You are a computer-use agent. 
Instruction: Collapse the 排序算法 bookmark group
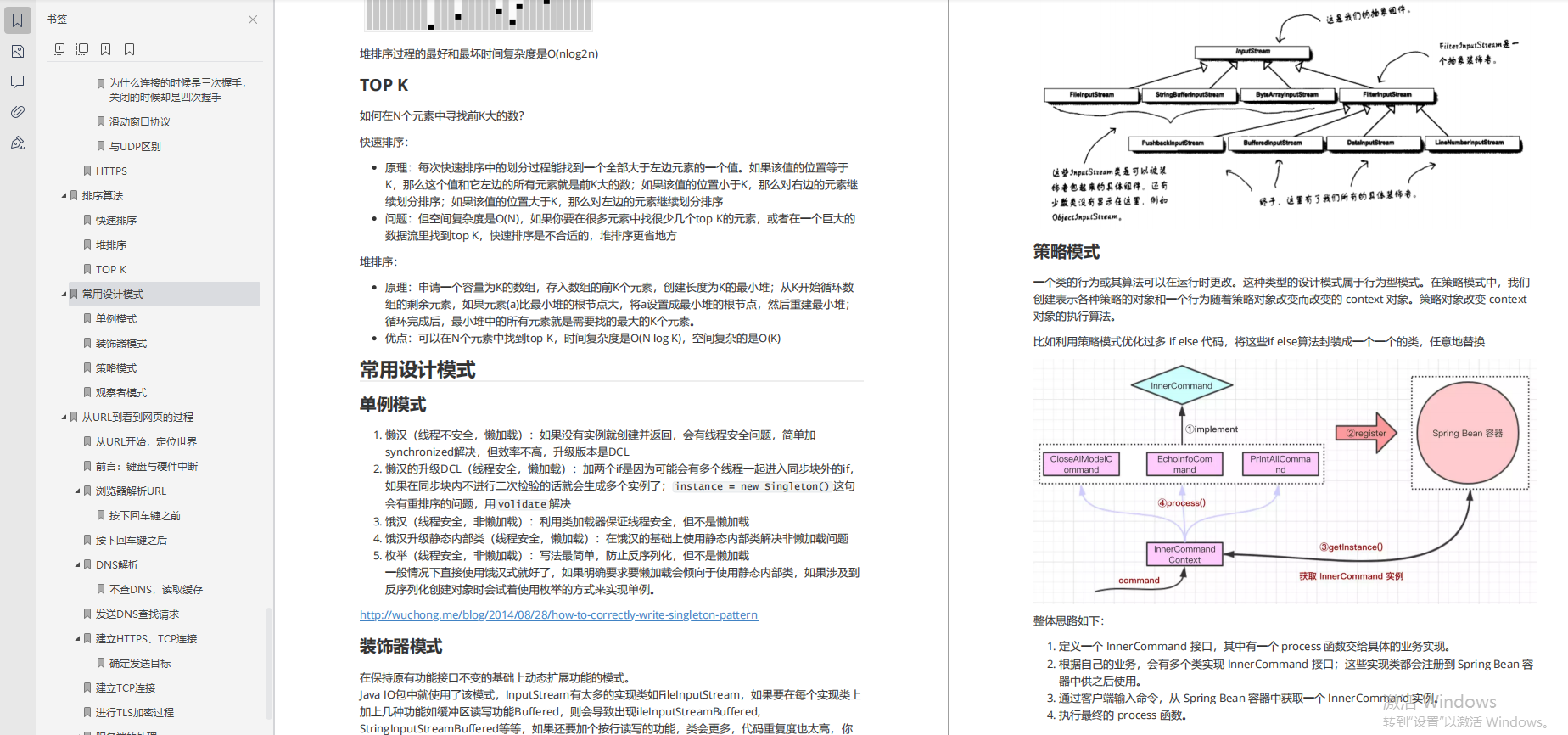(x=64, y=195)
